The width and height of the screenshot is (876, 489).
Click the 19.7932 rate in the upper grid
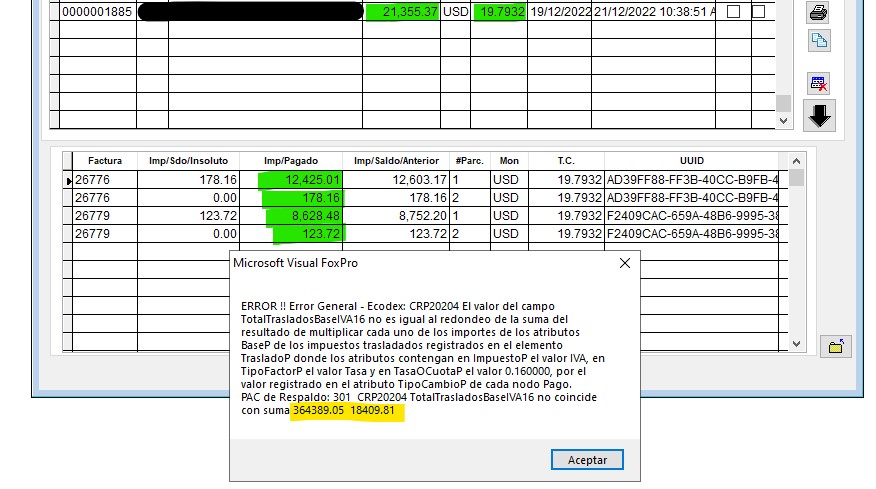click(499, 12)
